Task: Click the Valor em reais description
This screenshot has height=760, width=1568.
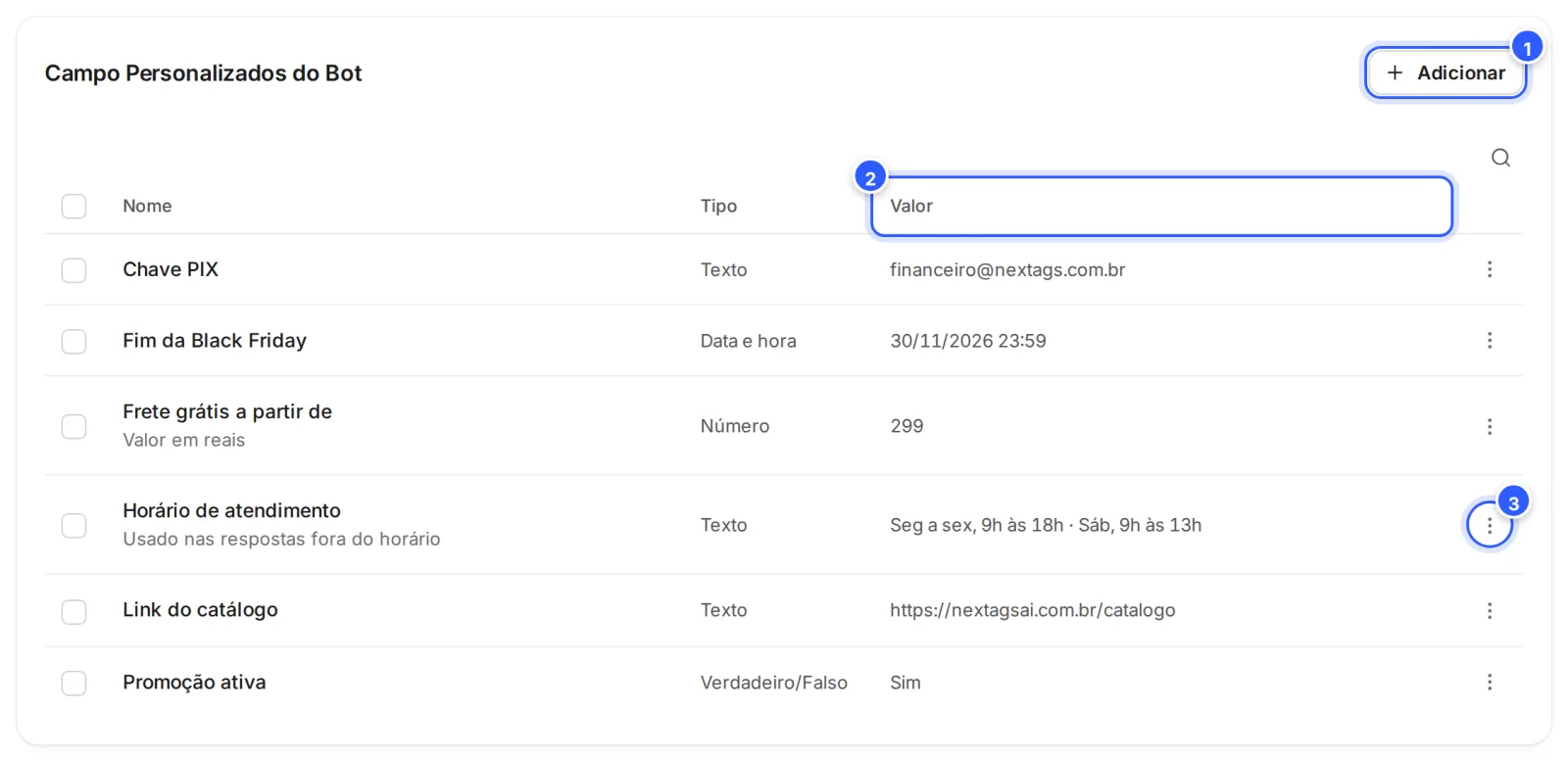Action: pyautogui.click(x=184, y=440)
